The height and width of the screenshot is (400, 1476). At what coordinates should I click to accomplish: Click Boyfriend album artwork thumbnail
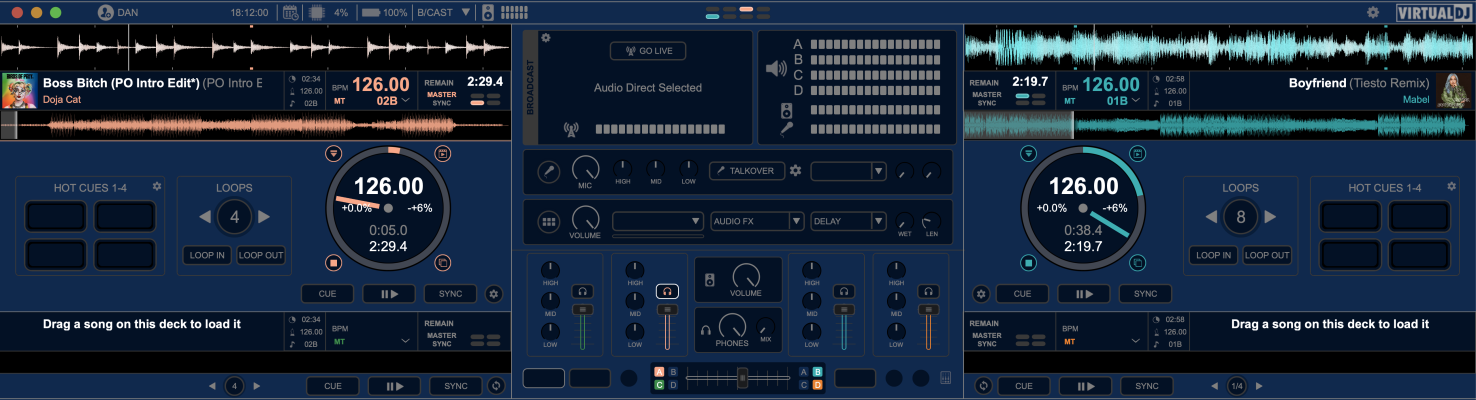[x=1454, y=91]
